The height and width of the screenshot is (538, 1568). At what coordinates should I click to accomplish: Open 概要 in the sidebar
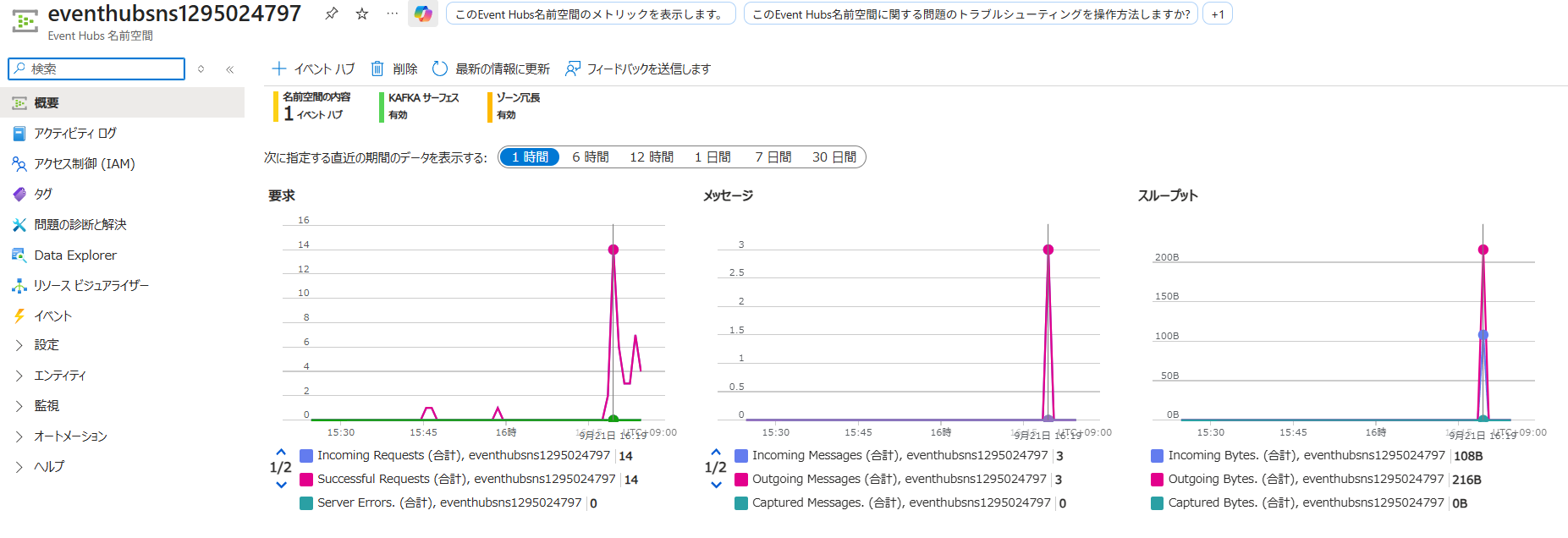122,103
